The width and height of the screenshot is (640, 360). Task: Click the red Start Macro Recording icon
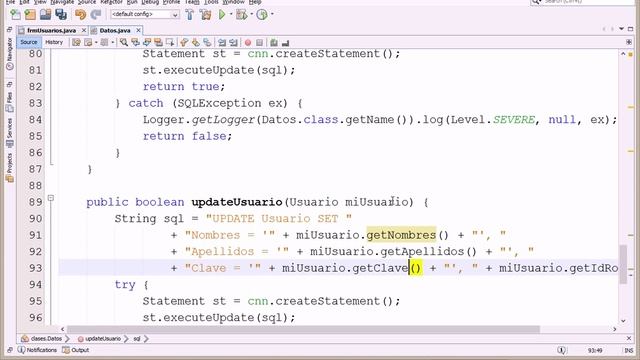tap(248, 42)
